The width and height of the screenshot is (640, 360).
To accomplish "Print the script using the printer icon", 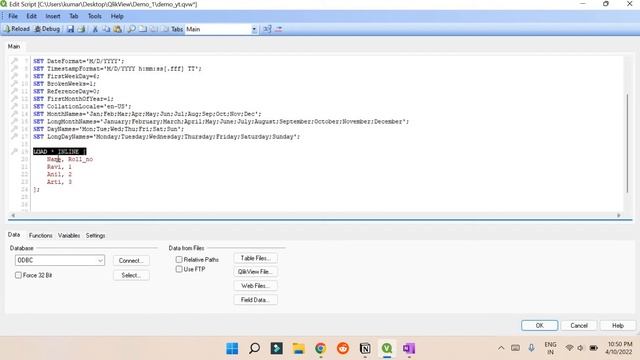I will coord(81,29).
